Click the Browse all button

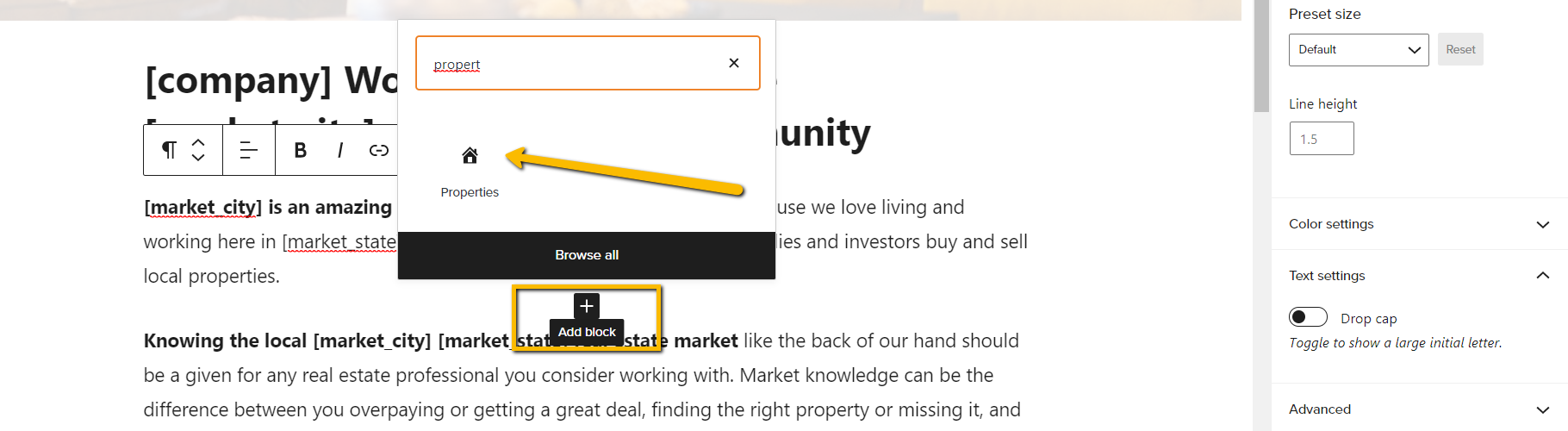(x=587, y=255)
